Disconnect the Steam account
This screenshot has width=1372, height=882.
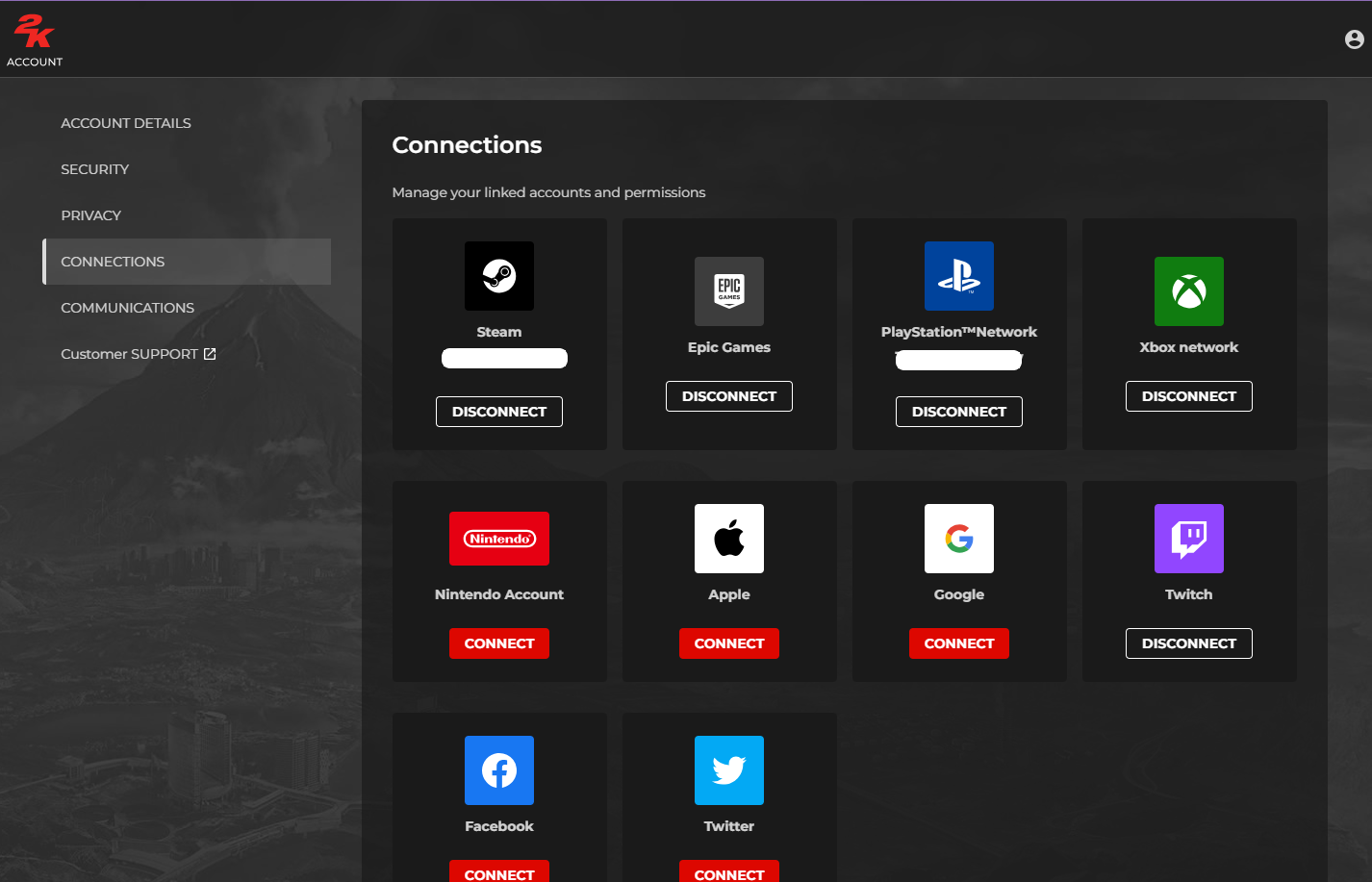[x=498, y=412]
